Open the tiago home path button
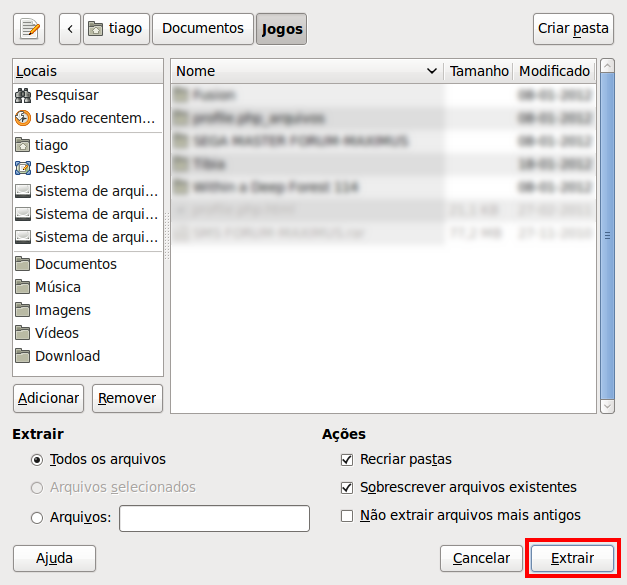Screen dimensions: 627x585 click(x=116, y=29)
